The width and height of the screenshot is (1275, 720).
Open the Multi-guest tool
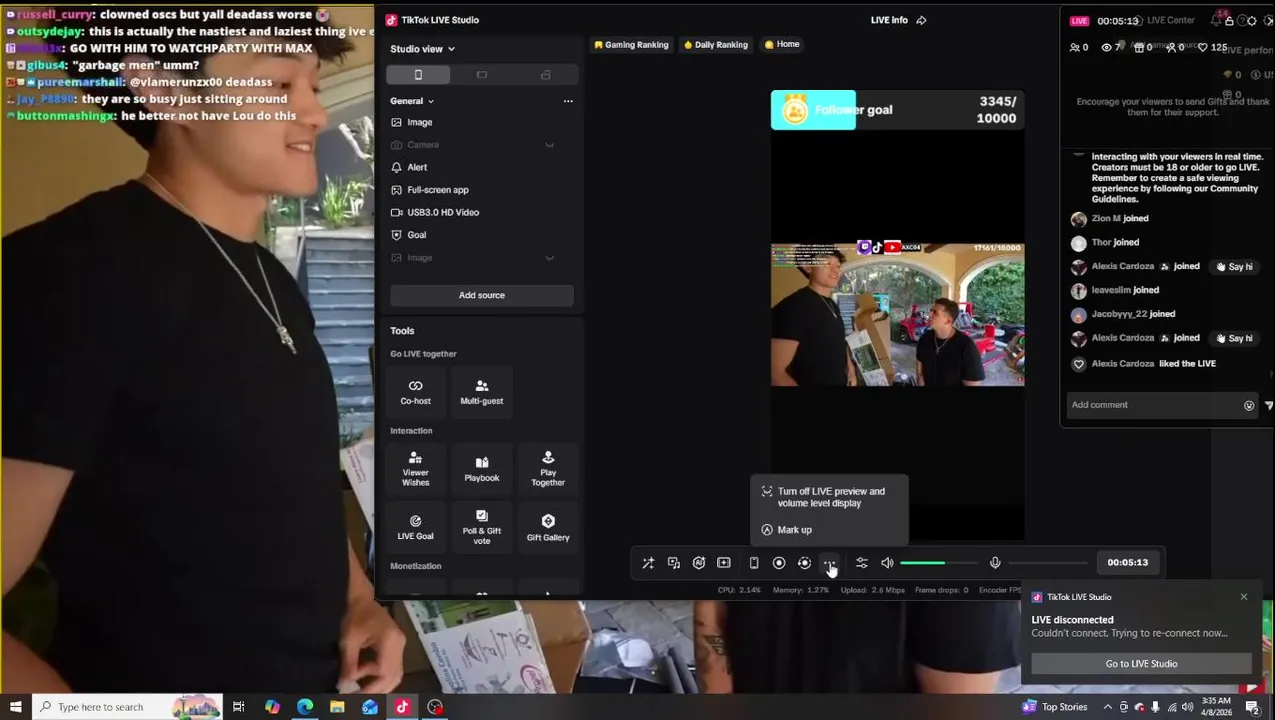click(482, 392)
